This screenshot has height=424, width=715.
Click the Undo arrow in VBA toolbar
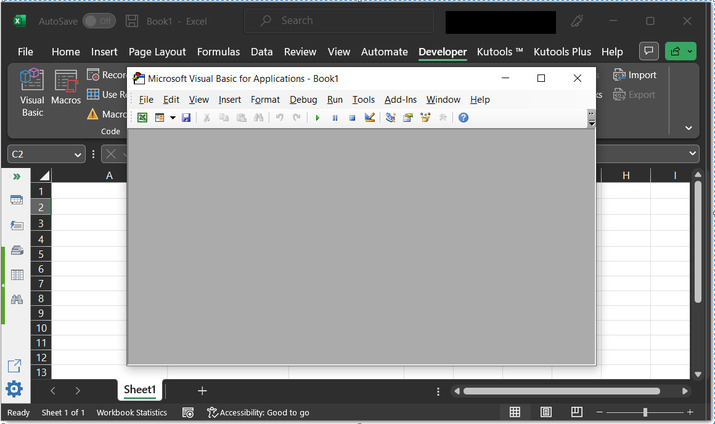pos(280,118)
